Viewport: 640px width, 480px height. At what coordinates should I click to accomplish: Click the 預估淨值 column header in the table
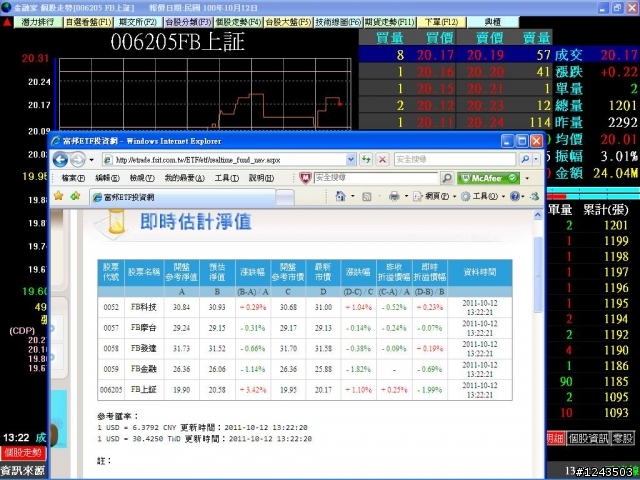[217, 272]
